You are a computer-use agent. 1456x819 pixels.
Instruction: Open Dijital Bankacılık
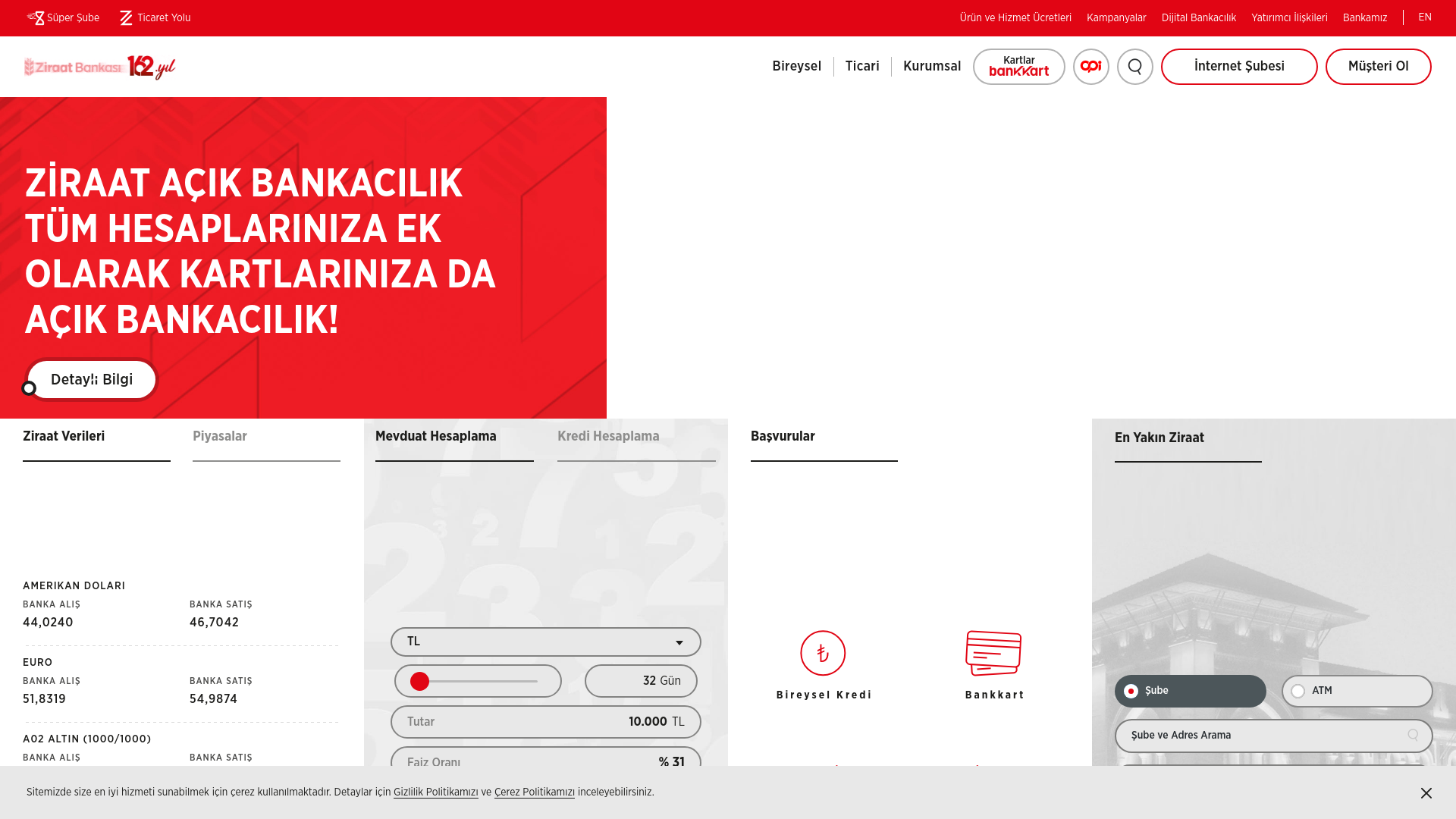click(x=1198, y=17)
